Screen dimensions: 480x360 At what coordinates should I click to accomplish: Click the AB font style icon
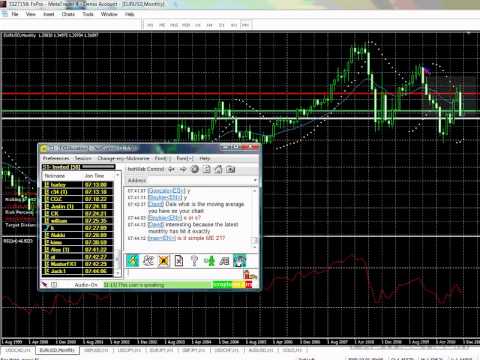pyautogui.click(x=224, y=261)
